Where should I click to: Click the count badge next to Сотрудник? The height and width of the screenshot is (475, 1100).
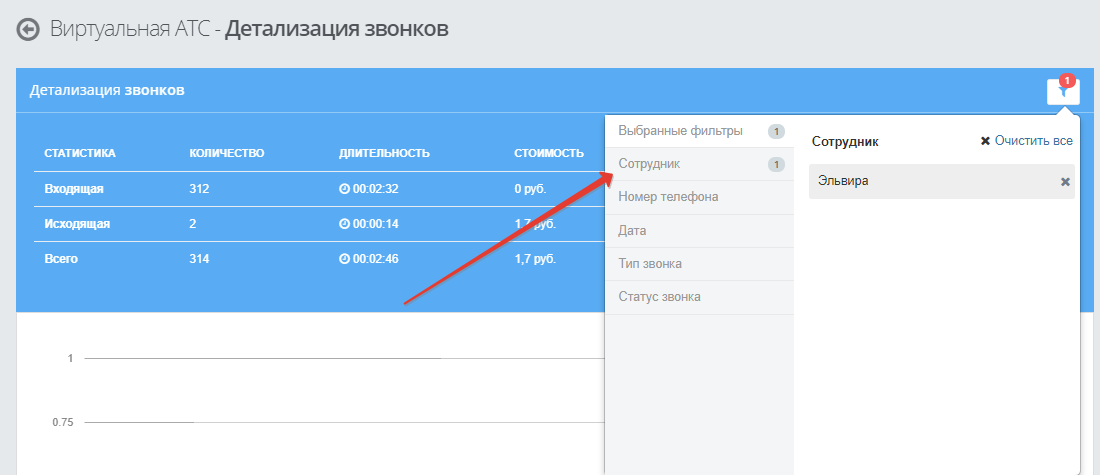coord(776,165)
